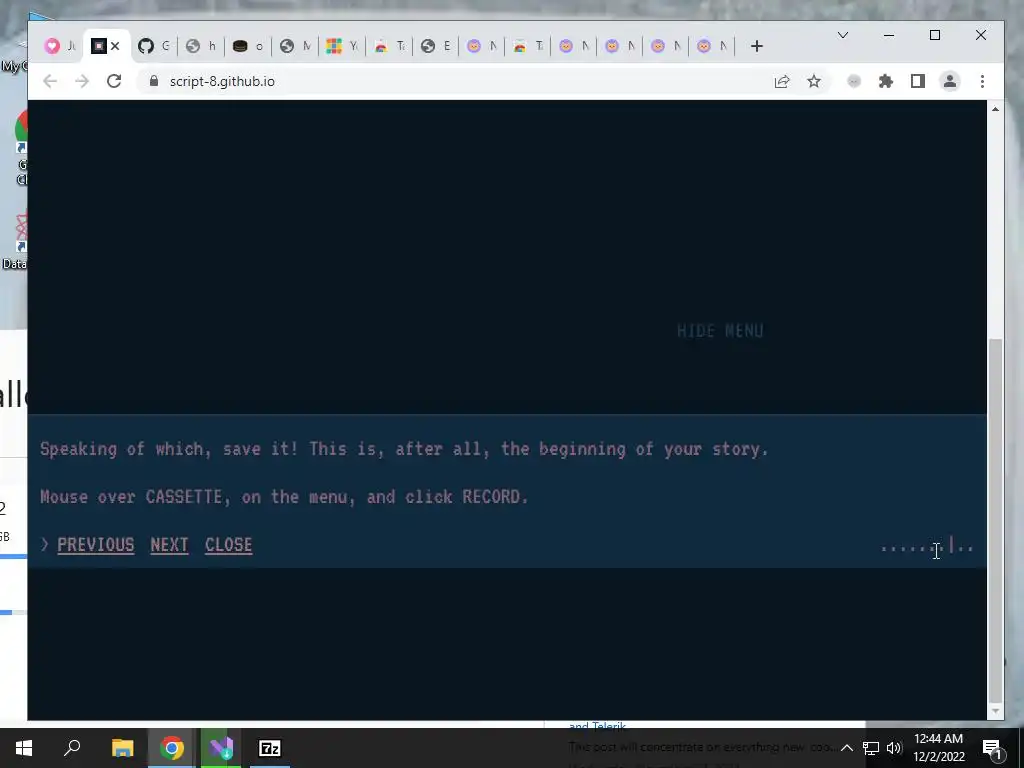Click the tutorial progress dots indicator
This screenshot has width=1024, height=768.
927,547
